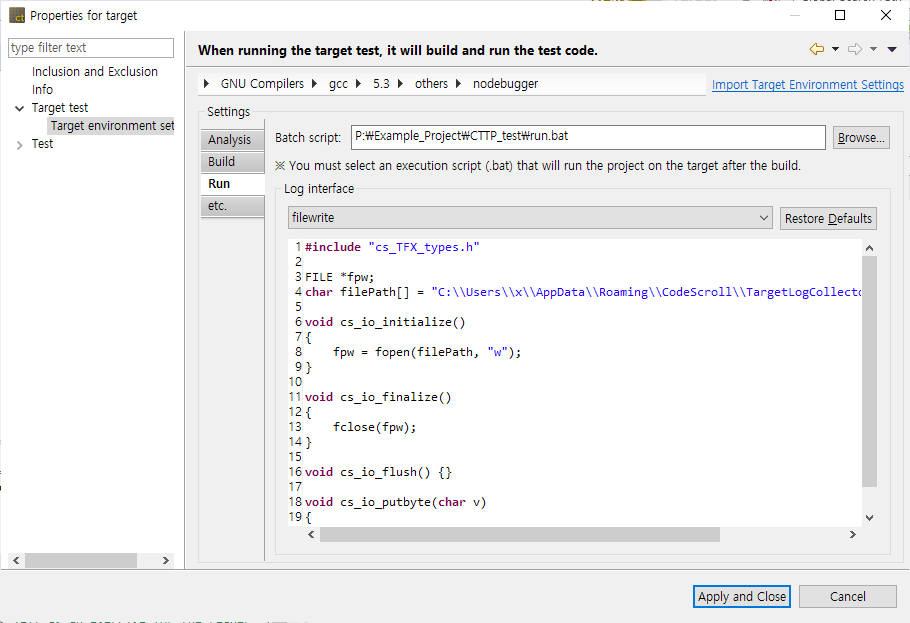Click the CT application icon in title bar
Image resolution: width=910 pixels, height=623 pixels.
pos(17,15)
